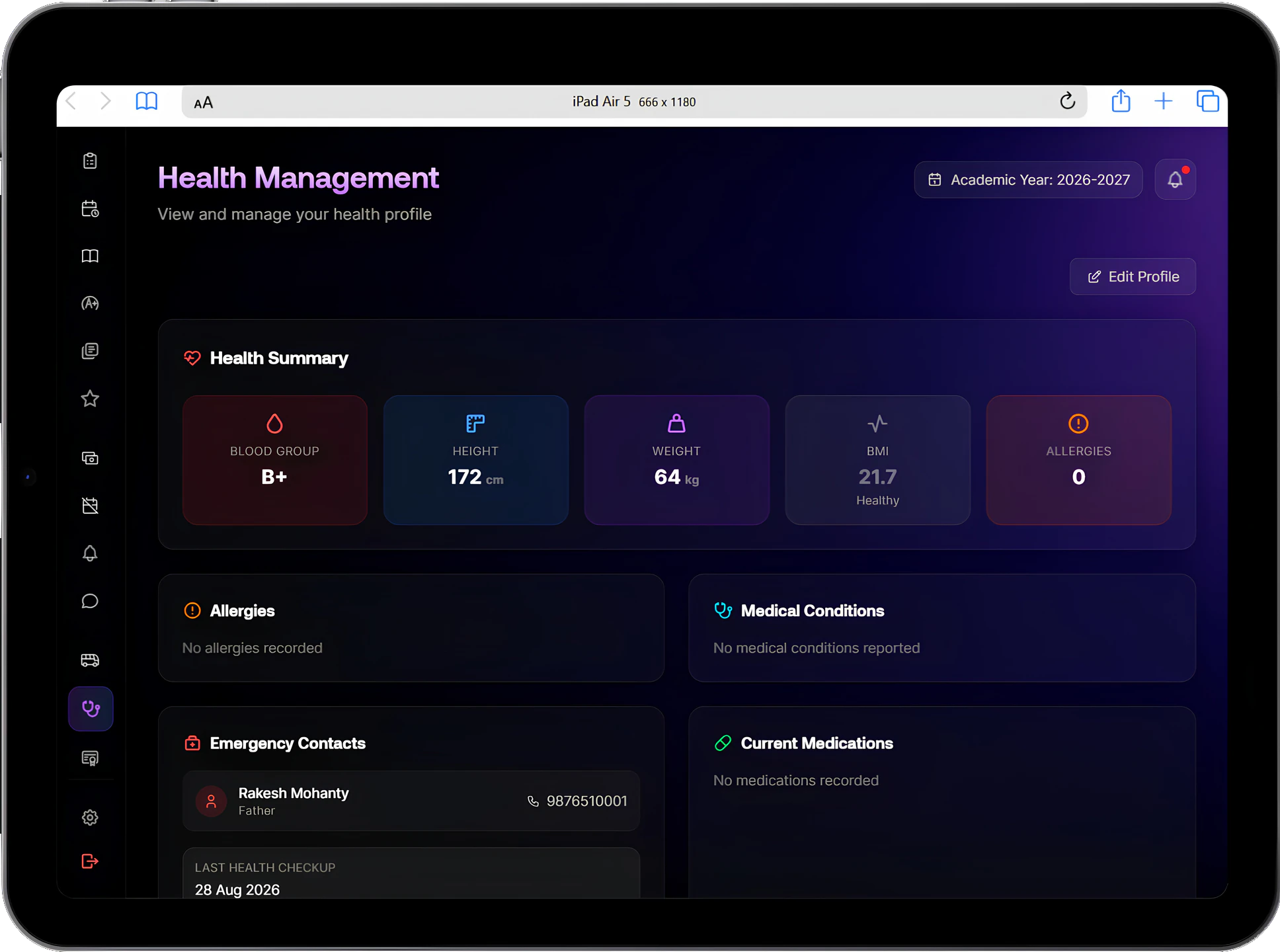Select the Allergies 0 summary card

1079,460
